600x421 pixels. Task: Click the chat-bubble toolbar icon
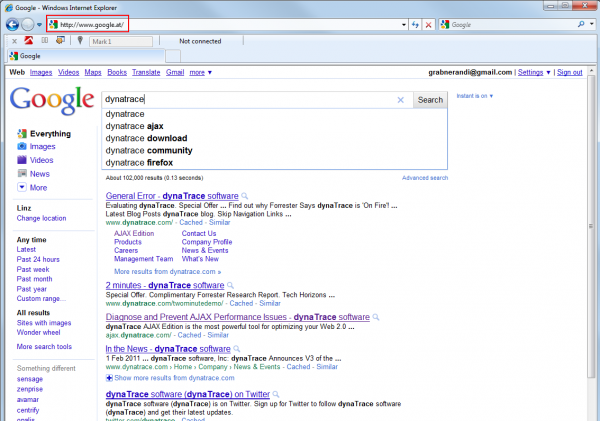60,40
